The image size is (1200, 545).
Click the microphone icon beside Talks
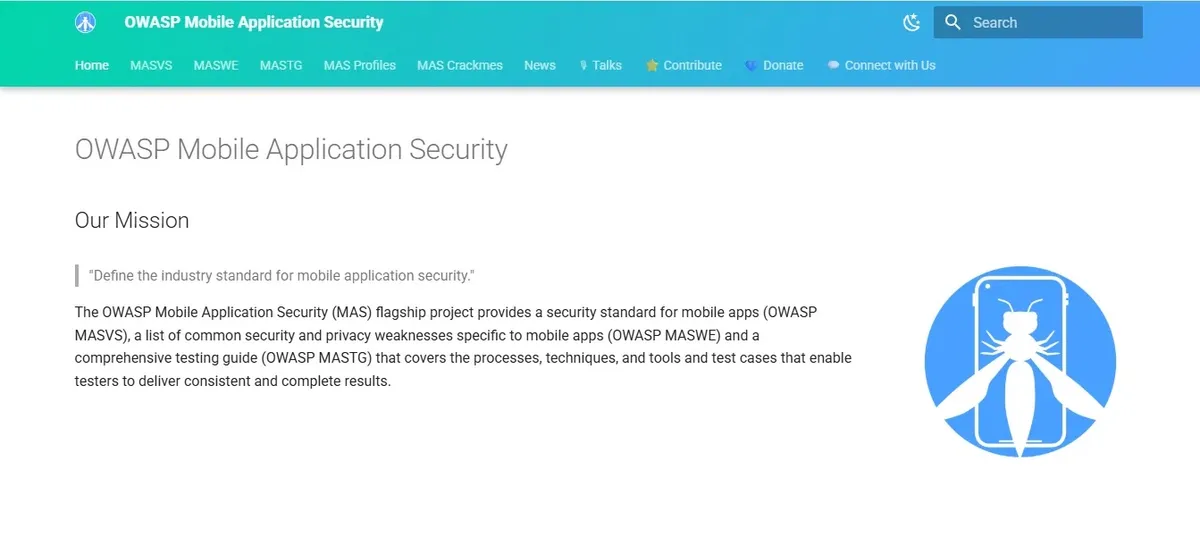tap(583, 65)
